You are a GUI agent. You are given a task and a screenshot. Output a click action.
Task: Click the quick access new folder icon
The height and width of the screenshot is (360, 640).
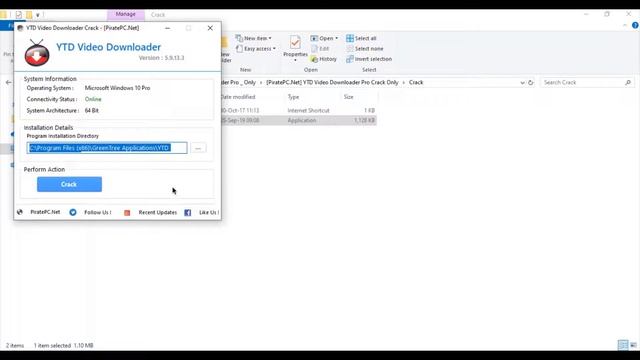click(29, 15)
